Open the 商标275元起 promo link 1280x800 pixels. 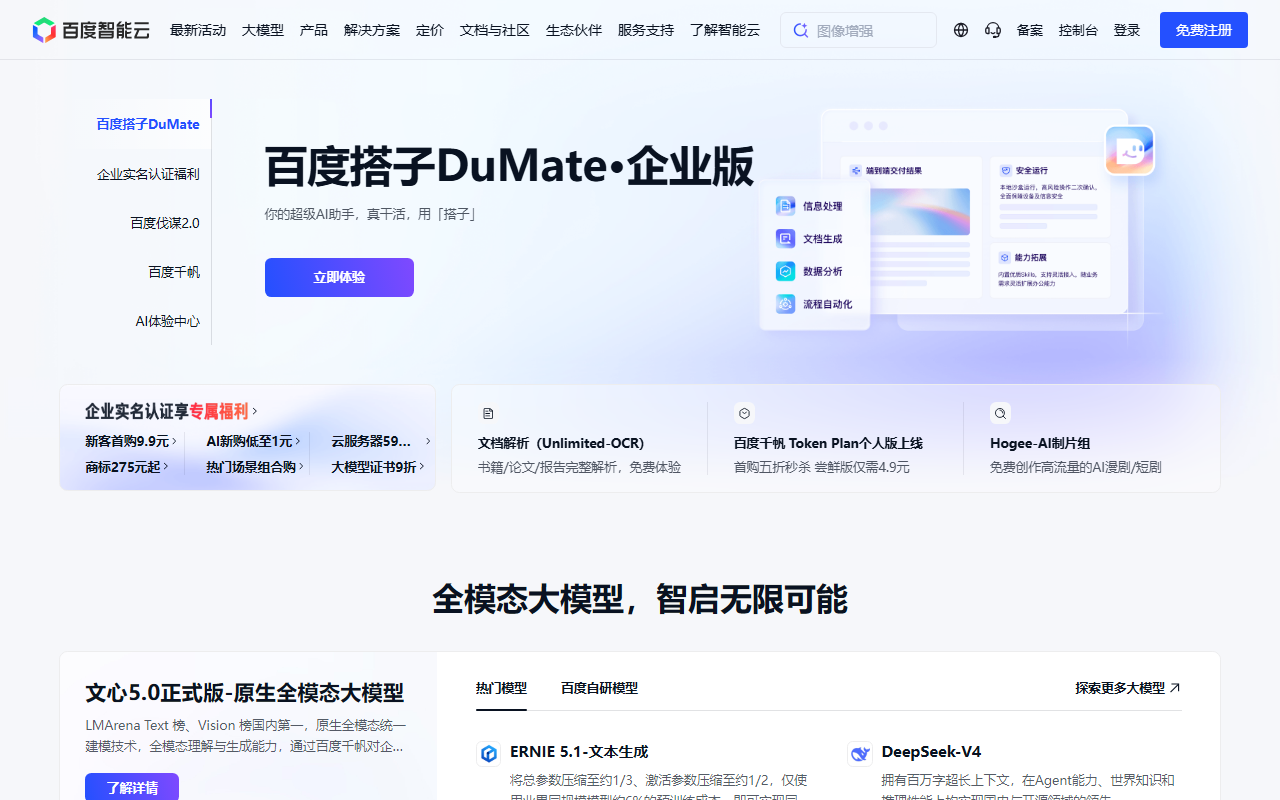click(127, 467)
